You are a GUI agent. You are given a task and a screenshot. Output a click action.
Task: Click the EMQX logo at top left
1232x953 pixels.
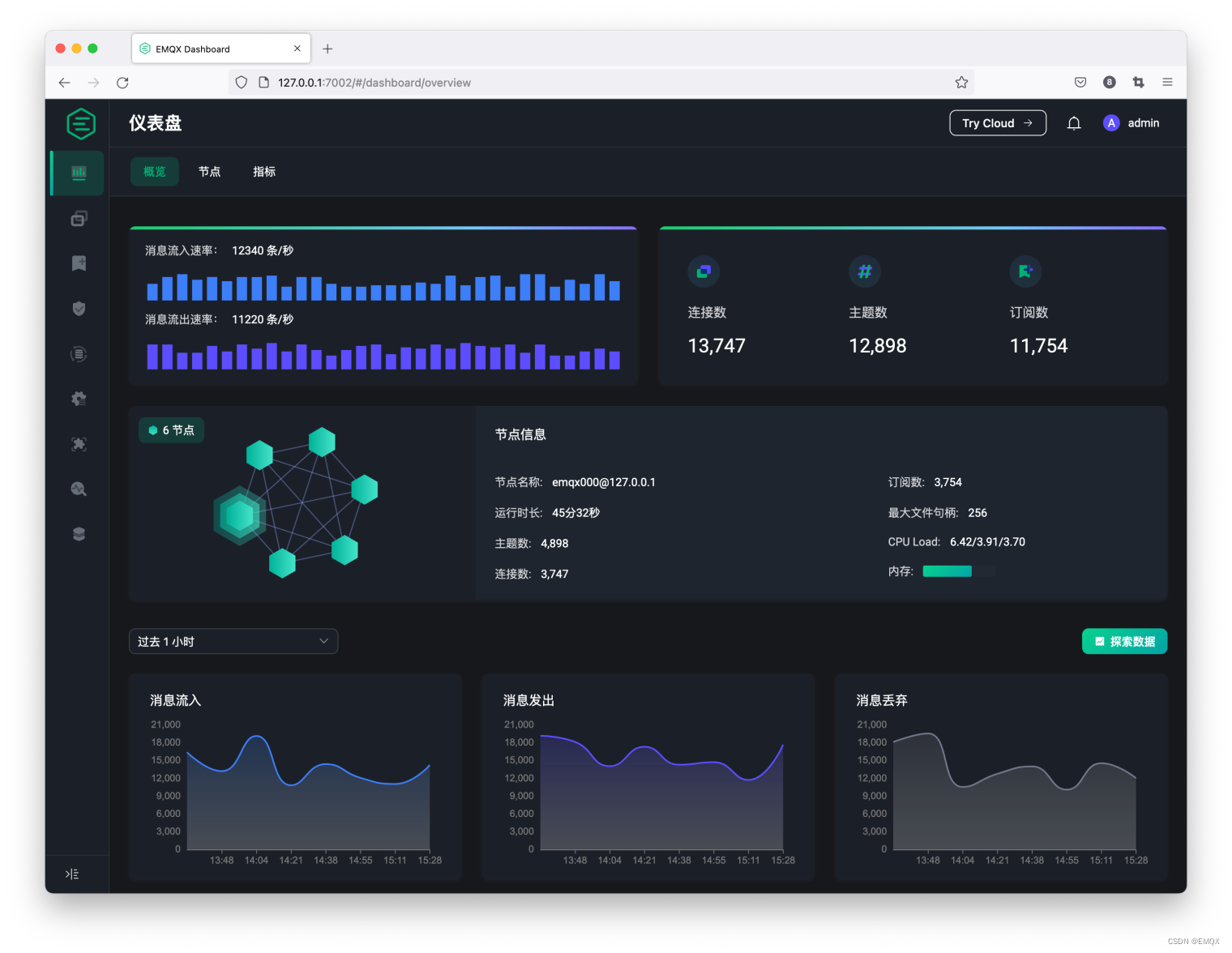coord(81,123)
